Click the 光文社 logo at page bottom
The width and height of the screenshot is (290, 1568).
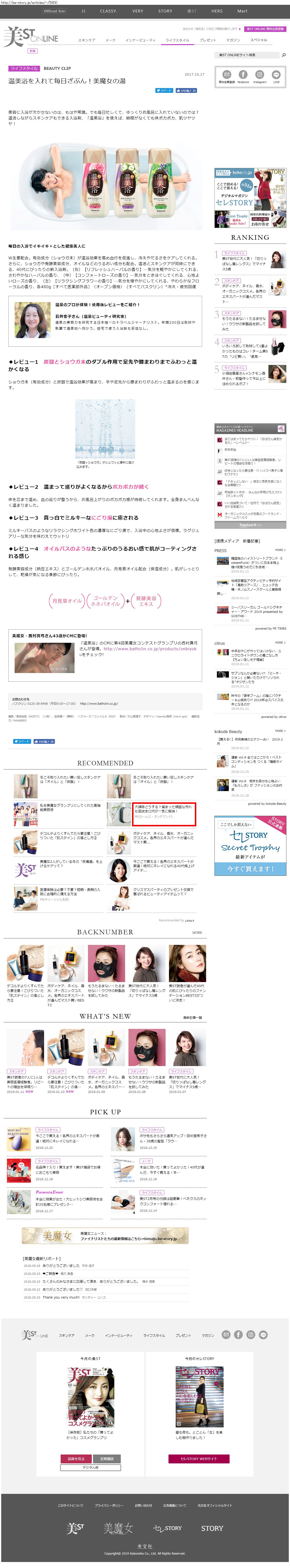(145, 1547)
